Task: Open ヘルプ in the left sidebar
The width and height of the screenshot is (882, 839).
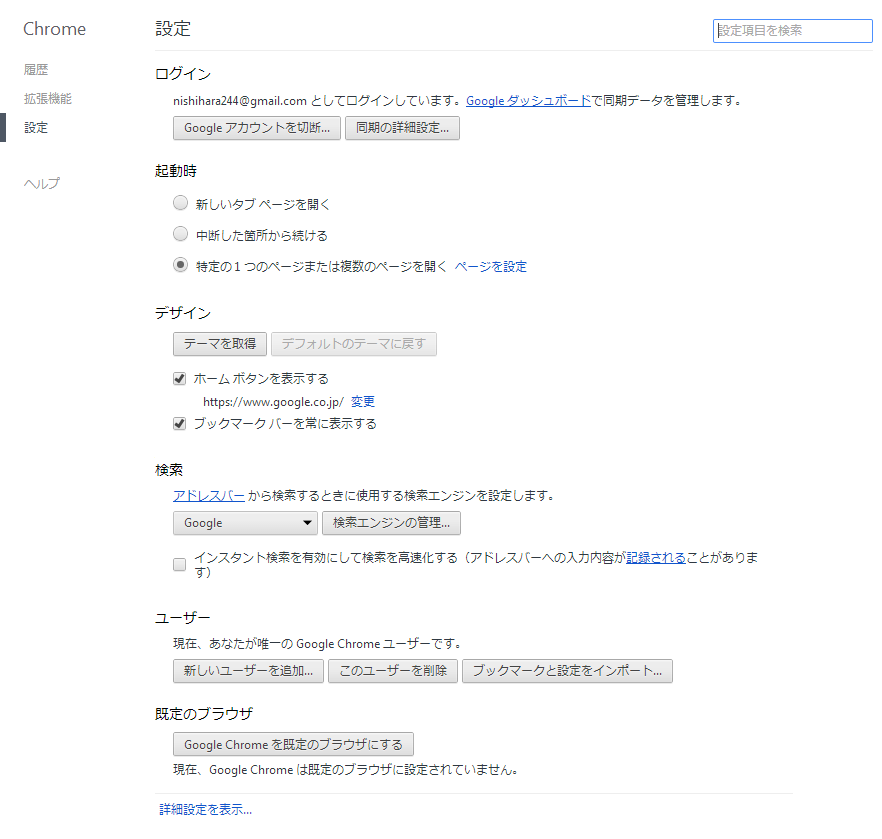Action: click(42, 183)
